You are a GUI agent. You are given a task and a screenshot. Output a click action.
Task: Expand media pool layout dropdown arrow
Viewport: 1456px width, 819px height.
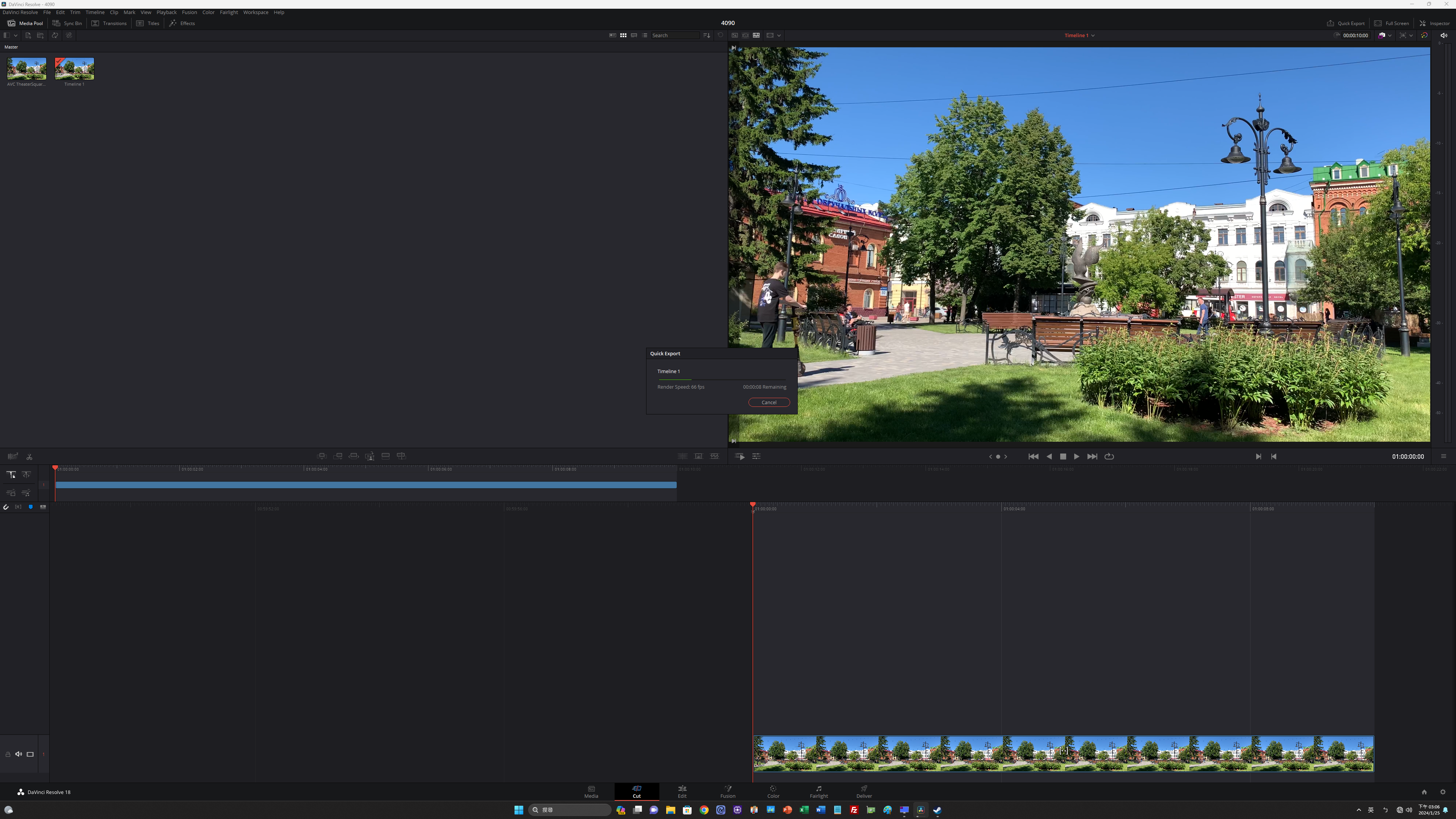click(16, 35)
